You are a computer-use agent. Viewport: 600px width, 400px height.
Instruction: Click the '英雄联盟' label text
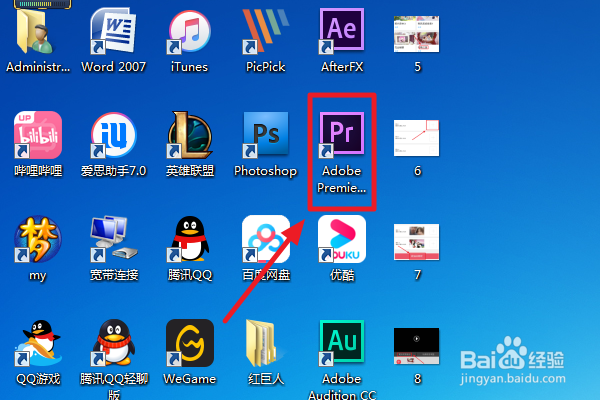click(190, 171)
